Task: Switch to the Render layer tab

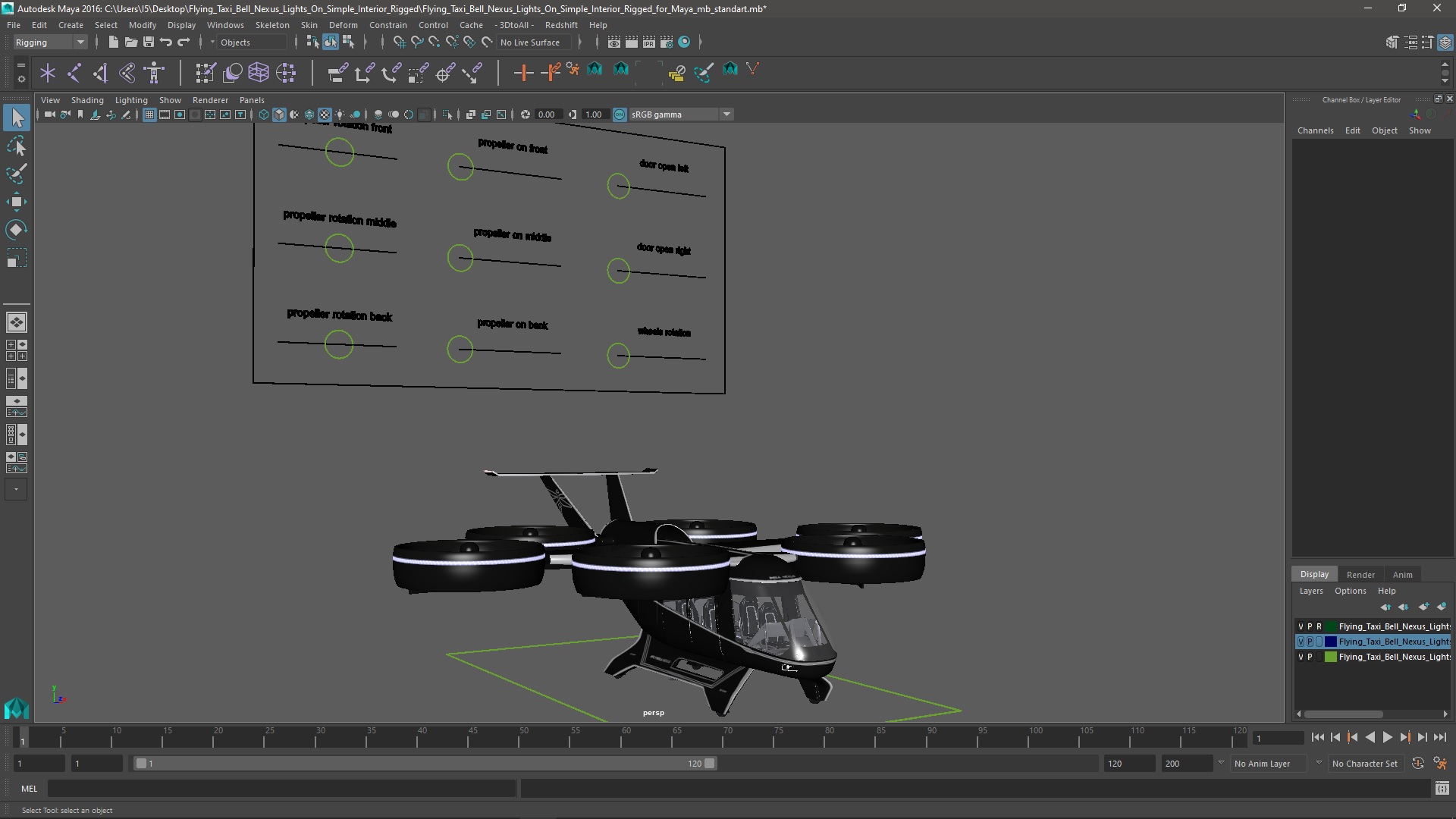Action: click(1360, 575)
